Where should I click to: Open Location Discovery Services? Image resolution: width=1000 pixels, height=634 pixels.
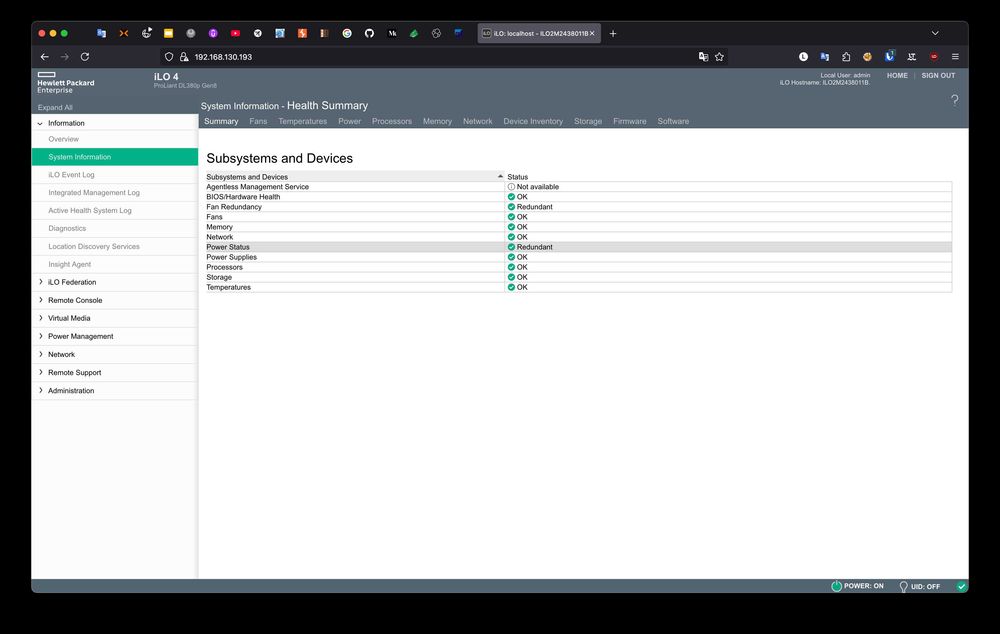tap(94, 246)
